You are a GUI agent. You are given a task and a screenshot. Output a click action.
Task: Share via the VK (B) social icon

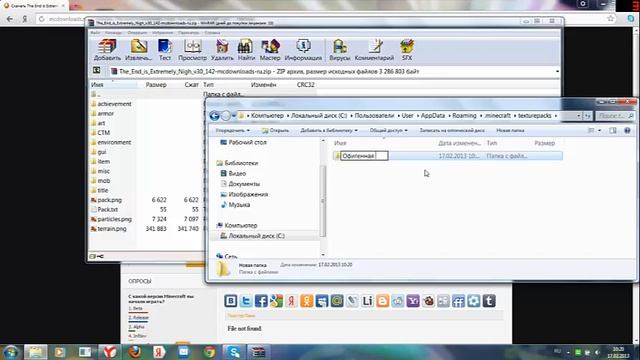pos(231,301)
